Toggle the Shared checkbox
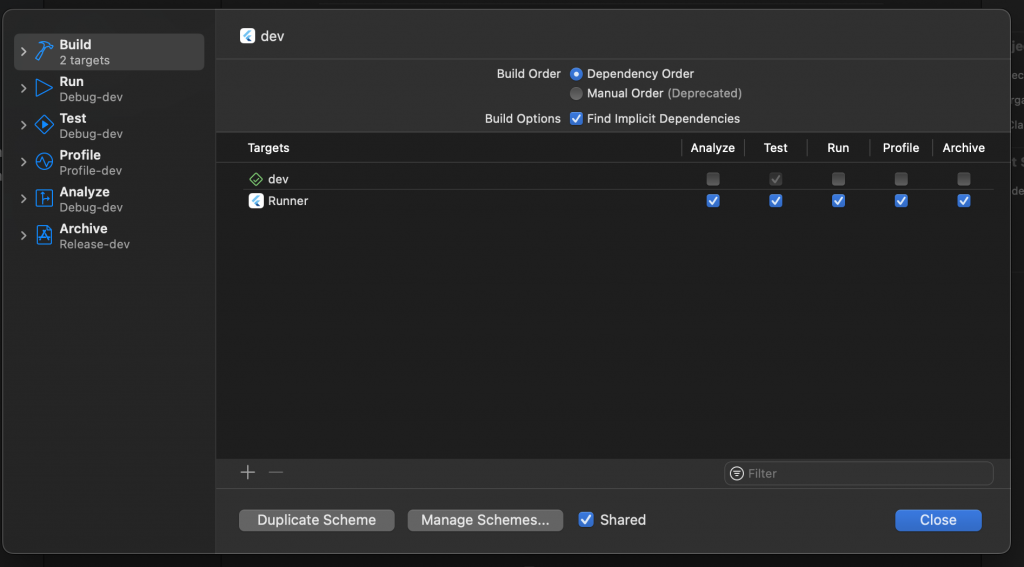The height and width of the screenshot is (567, 1024). tap(586, 520)
